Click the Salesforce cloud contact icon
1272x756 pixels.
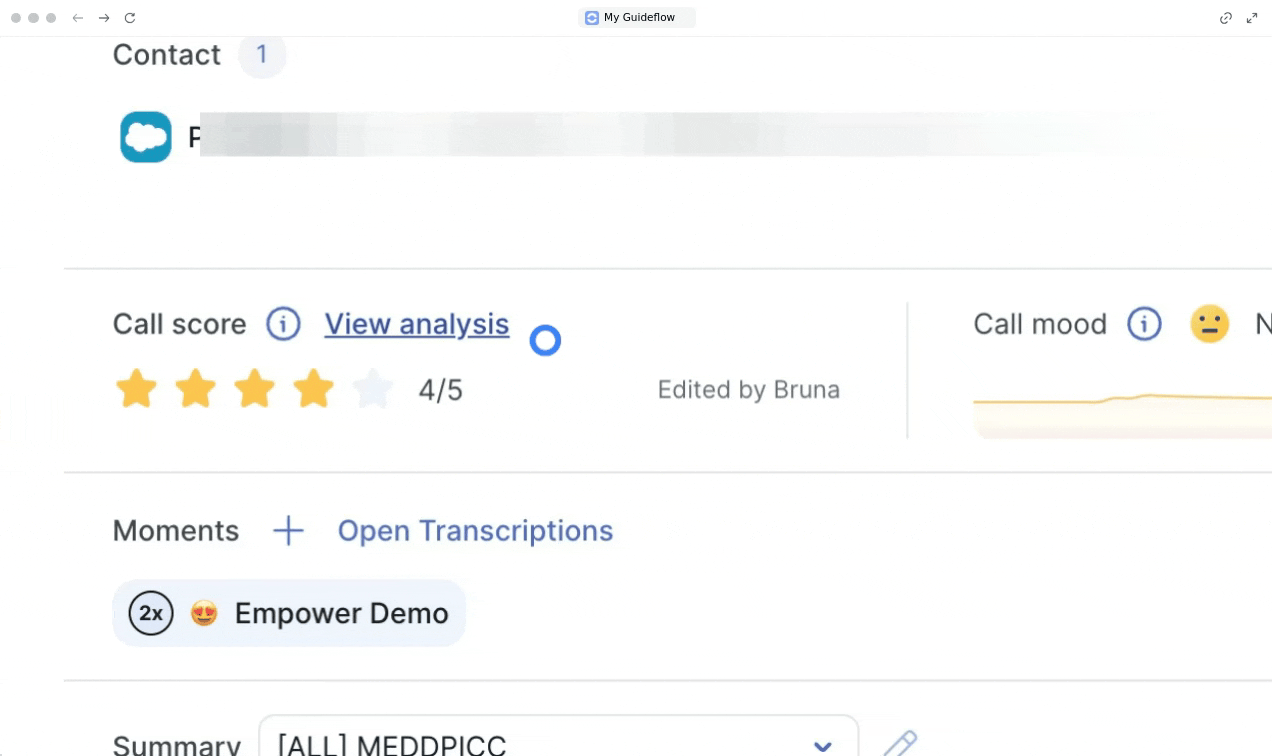146,137
